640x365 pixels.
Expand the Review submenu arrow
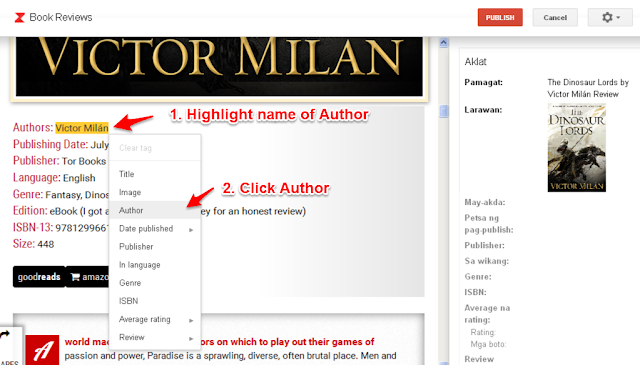pos(191,338)
